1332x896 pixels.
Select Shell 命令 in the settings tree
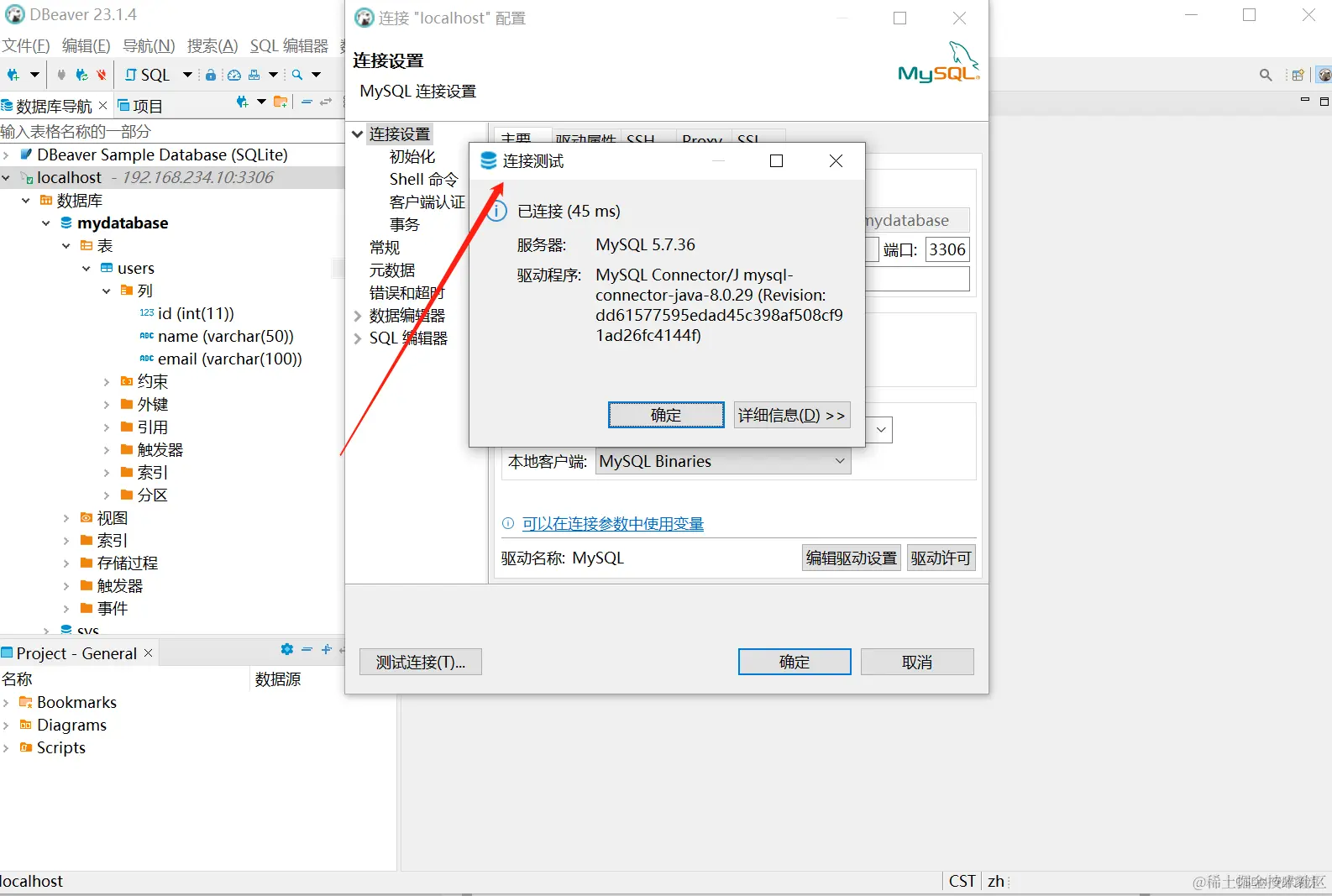click(x=424, y=179)
